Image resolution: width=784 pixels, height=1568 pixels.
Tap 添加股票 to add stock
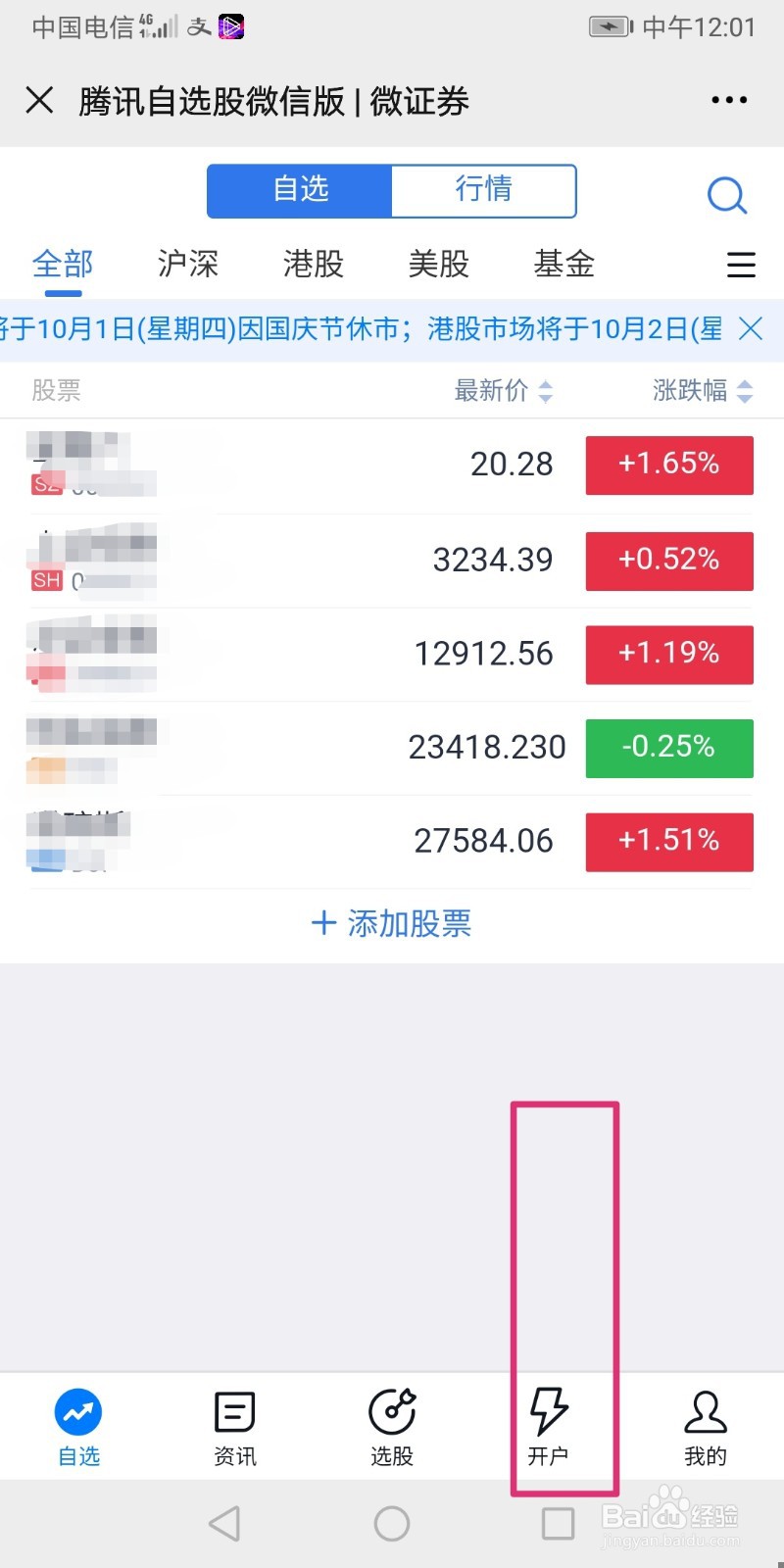coord(392,923)
